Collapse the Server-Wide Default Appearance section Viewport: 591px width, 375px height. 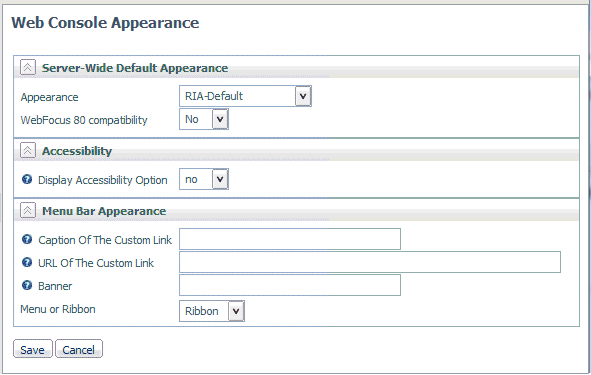pos(28,67)
